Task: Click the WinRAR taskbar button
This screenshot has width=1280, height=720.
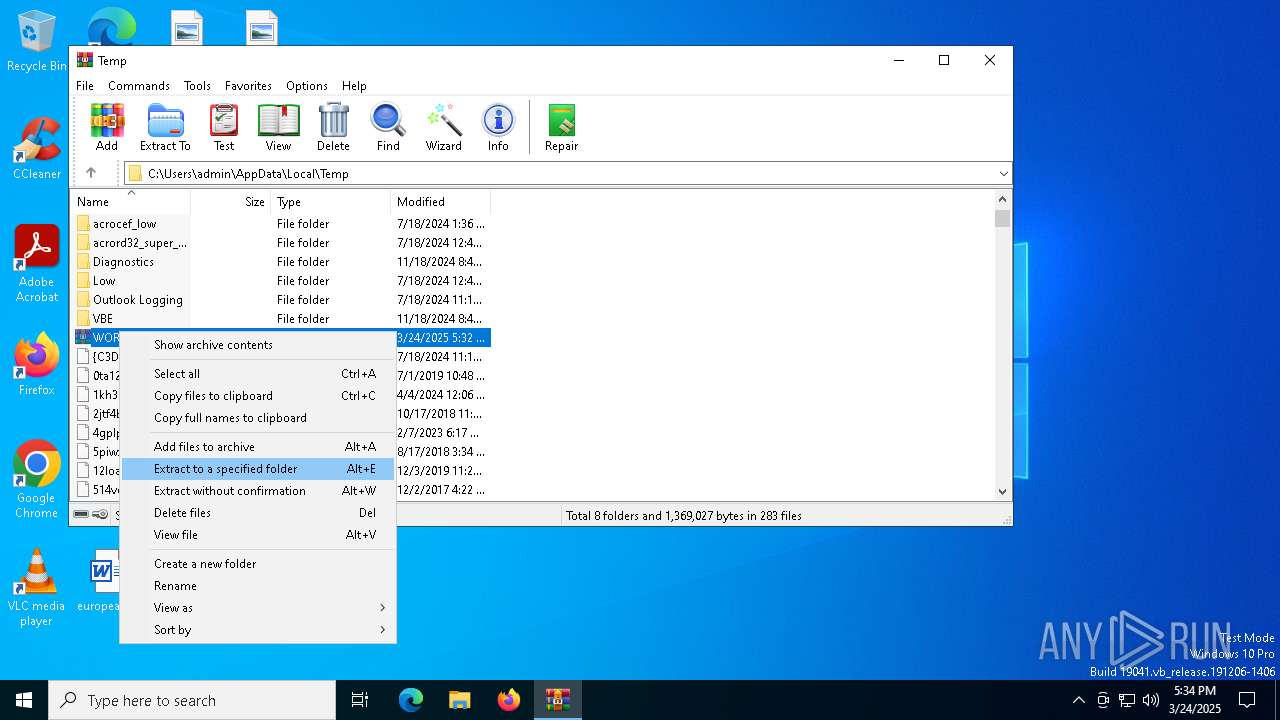Action: tap(557, 700)
